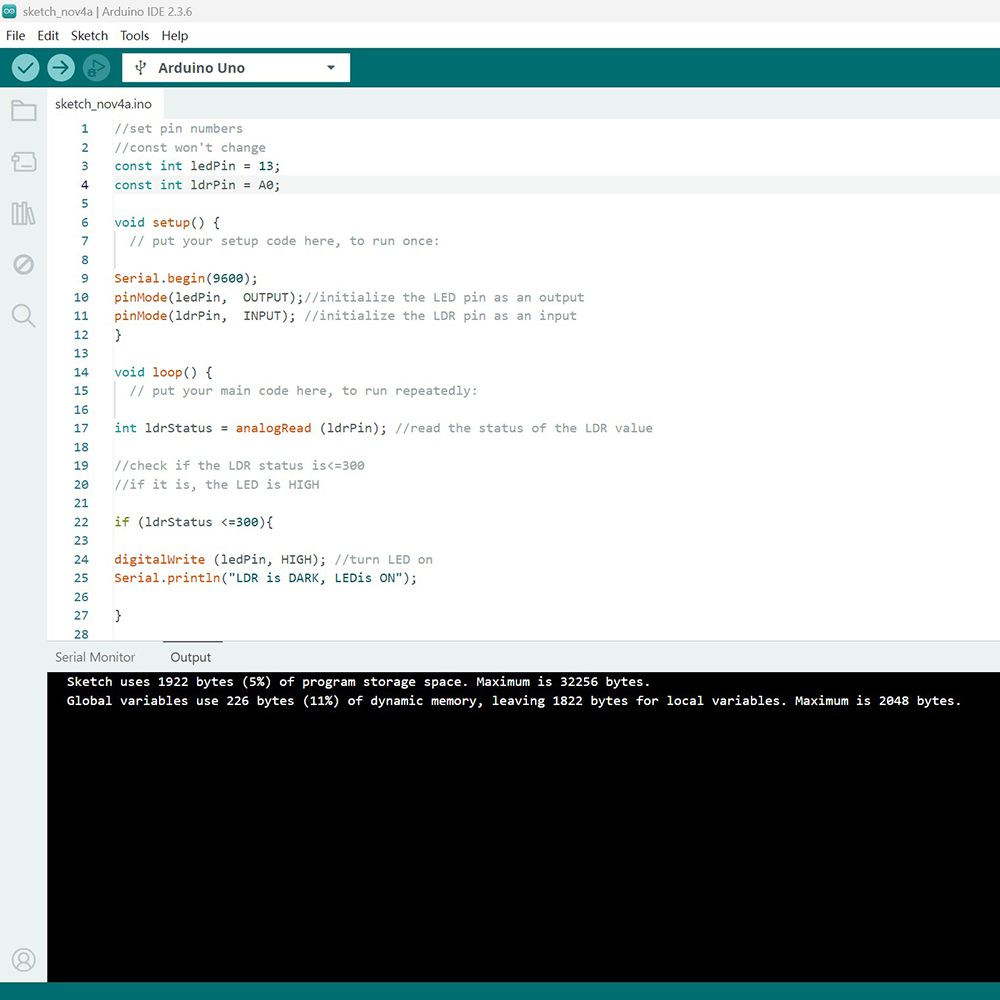Viewport: 1000px width, 1000px height.
Task: Click the Verify sketch checkmark button
Action: [x=26, y=68]
